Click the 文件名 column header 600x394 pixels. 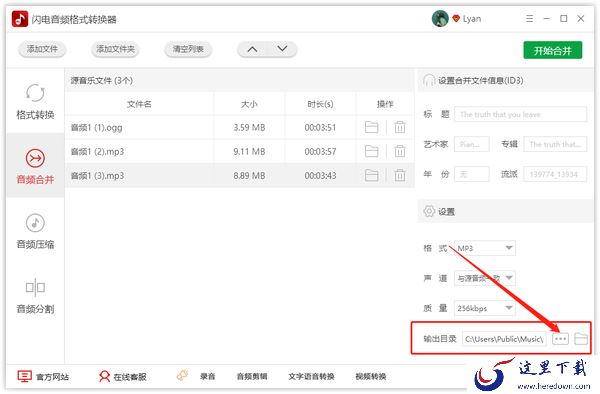tap(139, 104)
